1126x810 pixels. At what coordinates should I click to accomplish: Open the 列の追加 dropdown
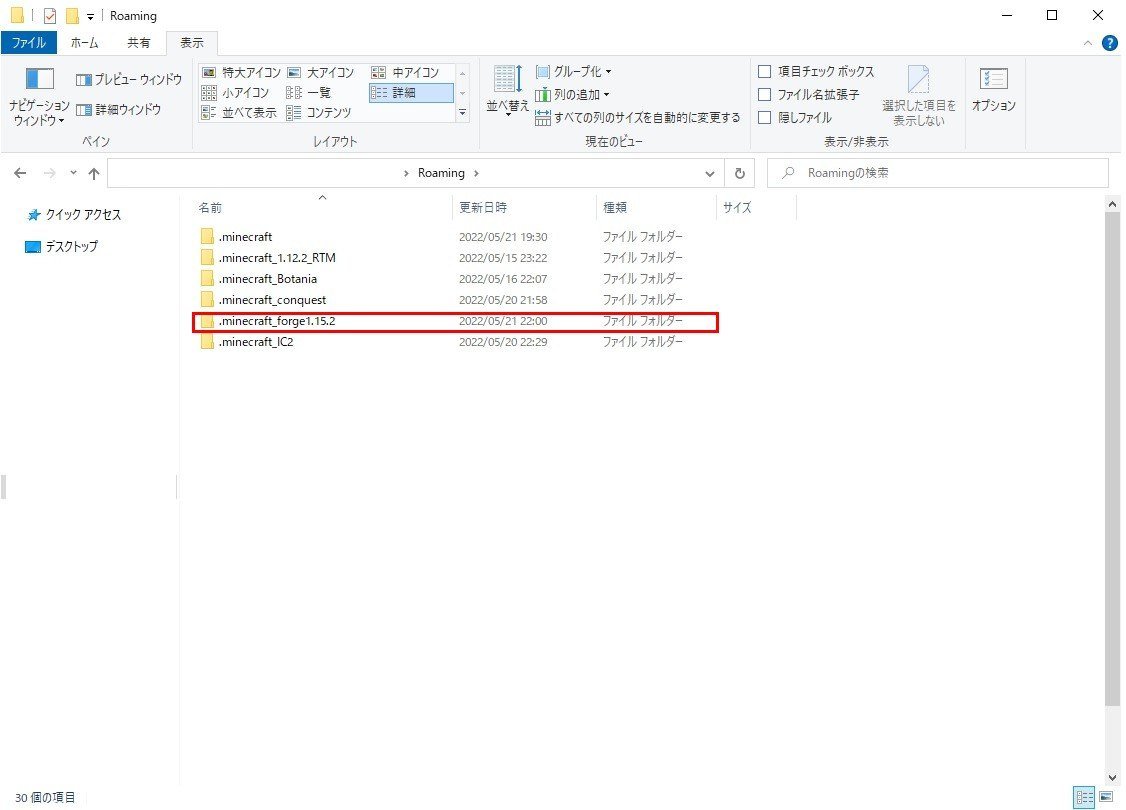(572, 94)
